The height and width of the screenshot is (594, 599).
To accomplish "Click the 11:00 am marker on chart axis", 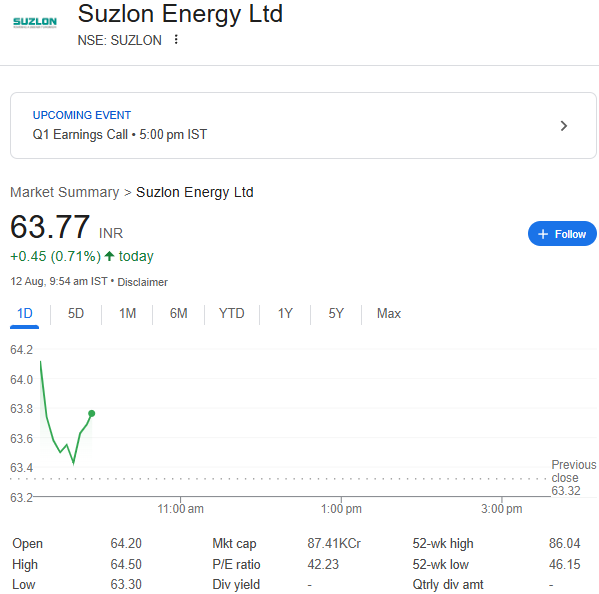I will [180, 508].
